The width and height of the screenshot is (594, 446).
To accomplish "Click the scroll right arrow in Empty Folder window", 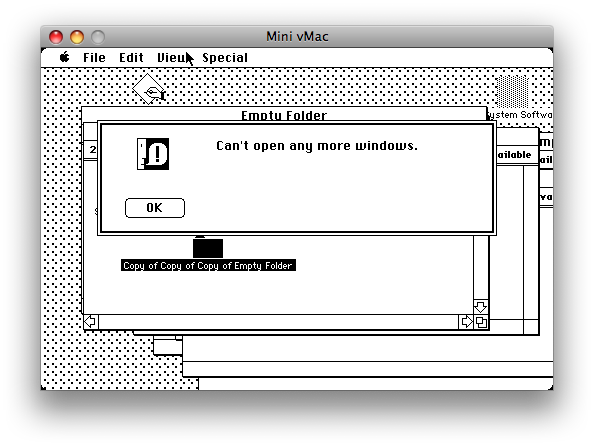I will click(466, 322).
